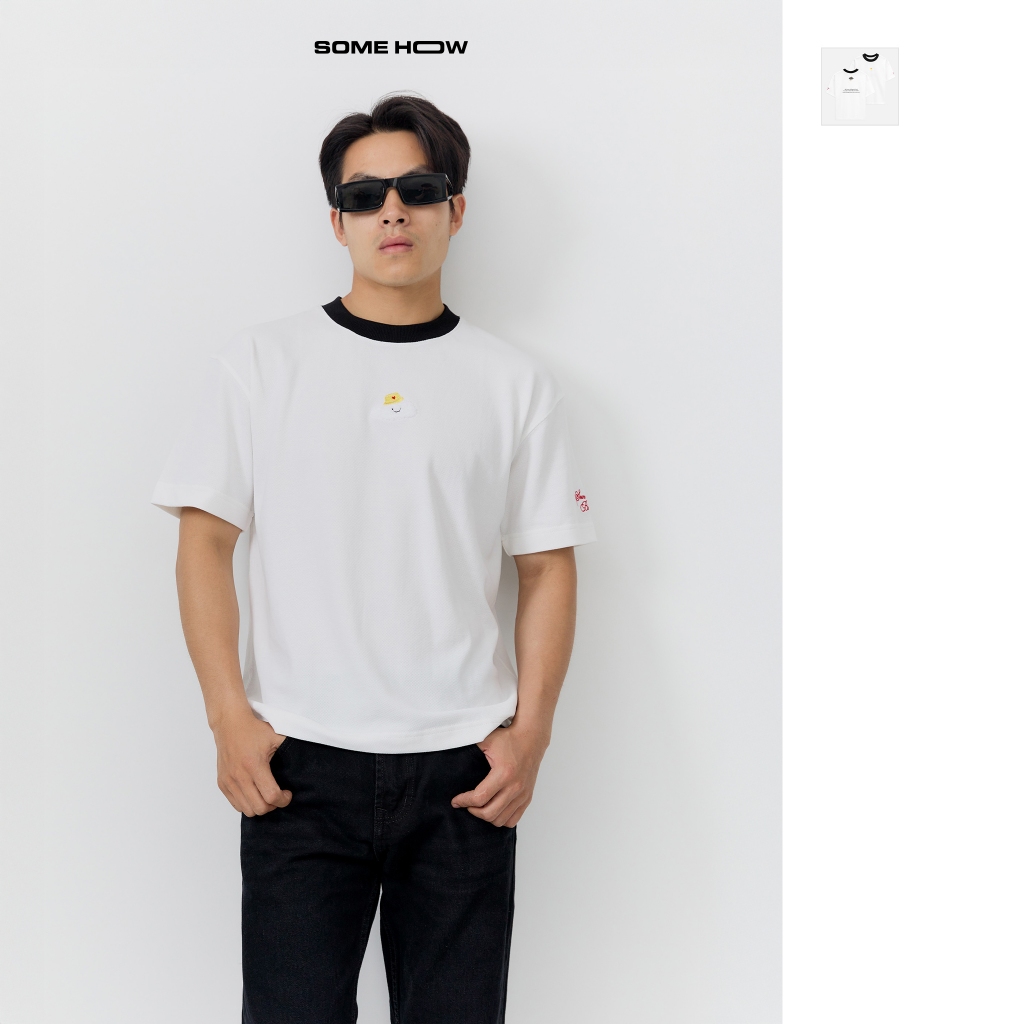Click the main model product photo center
Screen dimensions: 1024x1024
click(x=391, y=512)
